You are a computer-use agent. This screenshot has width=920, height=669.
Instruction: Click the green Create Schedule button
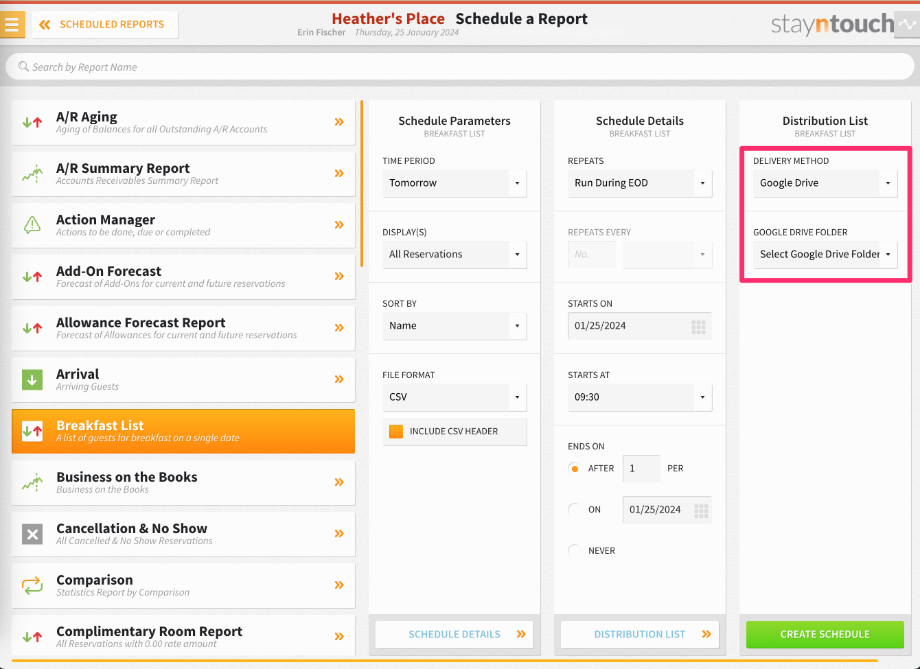click(x=825, y=634)
